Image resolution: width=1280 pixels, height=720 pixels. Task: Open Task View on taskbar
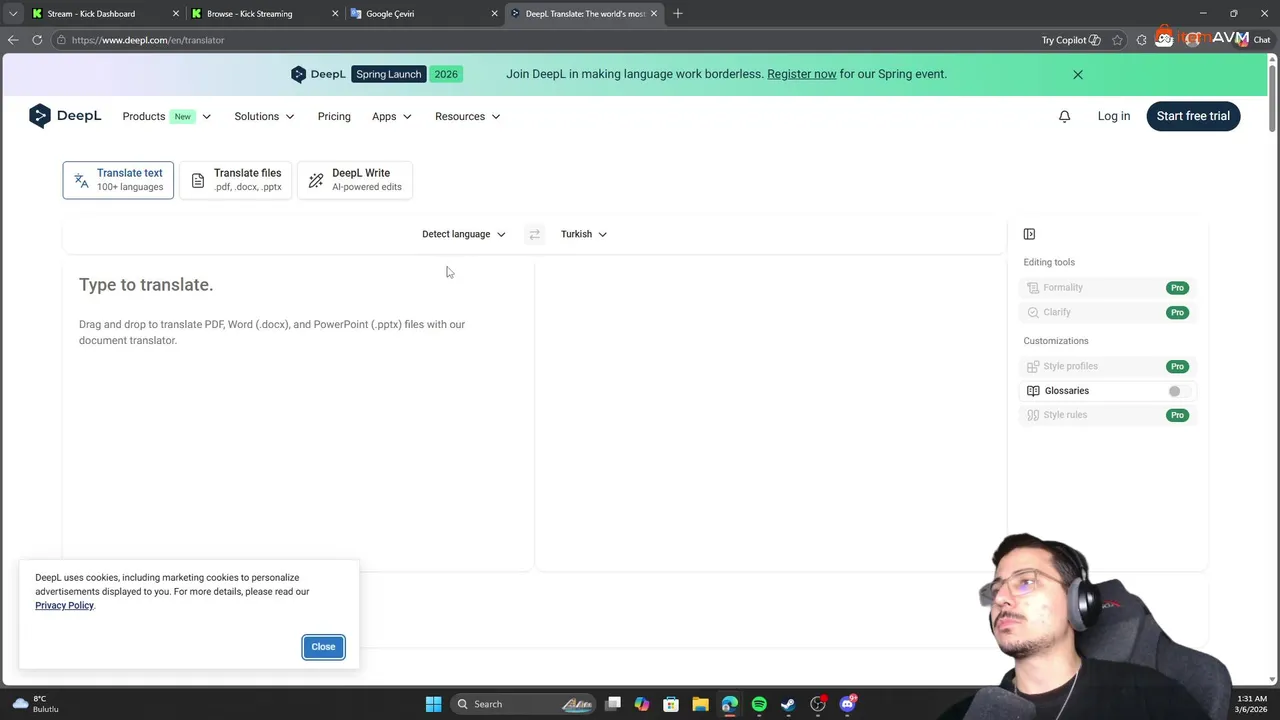coord(613,704)
